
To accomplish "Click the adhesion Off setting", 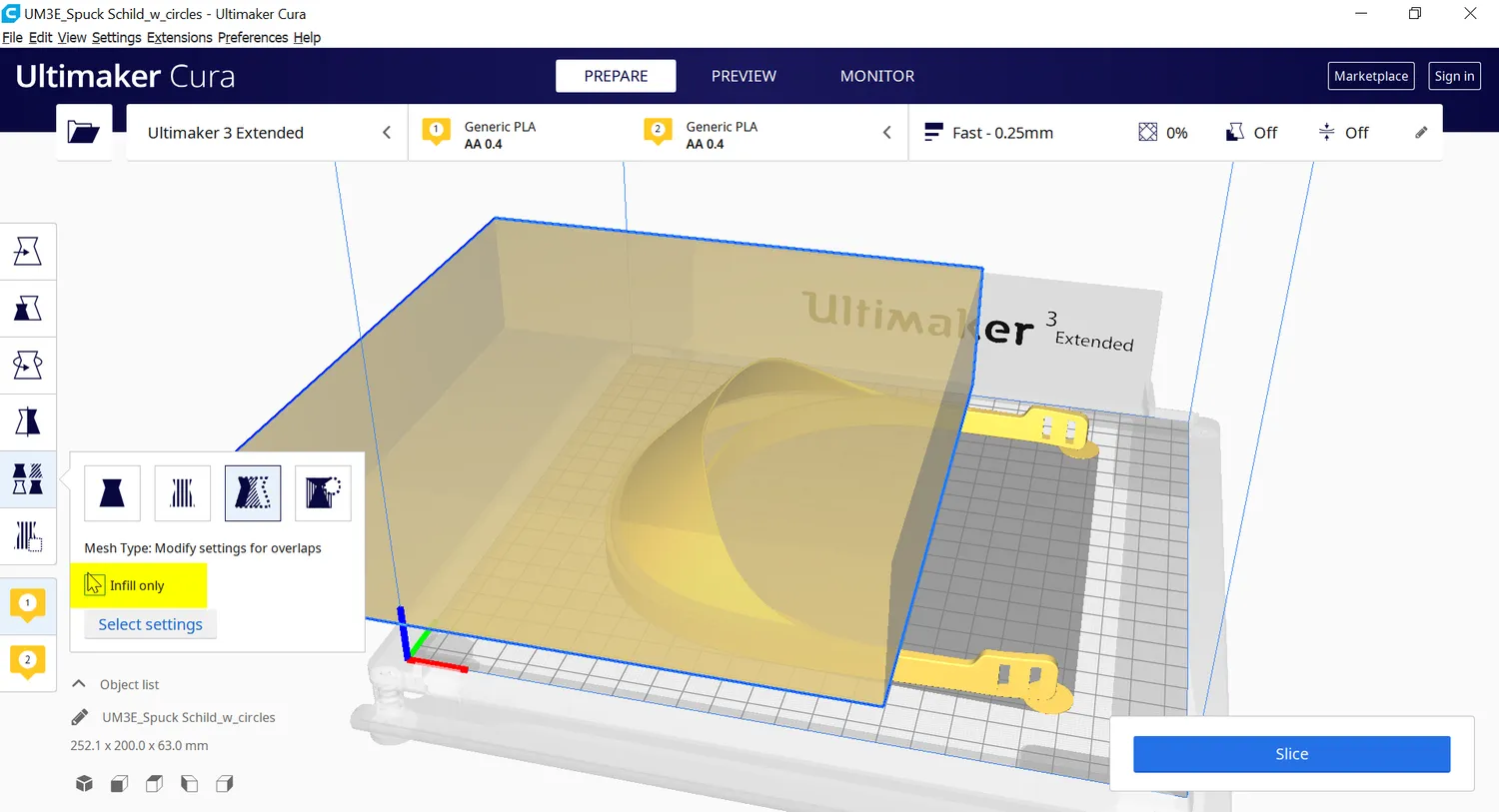I will 1343,132.
